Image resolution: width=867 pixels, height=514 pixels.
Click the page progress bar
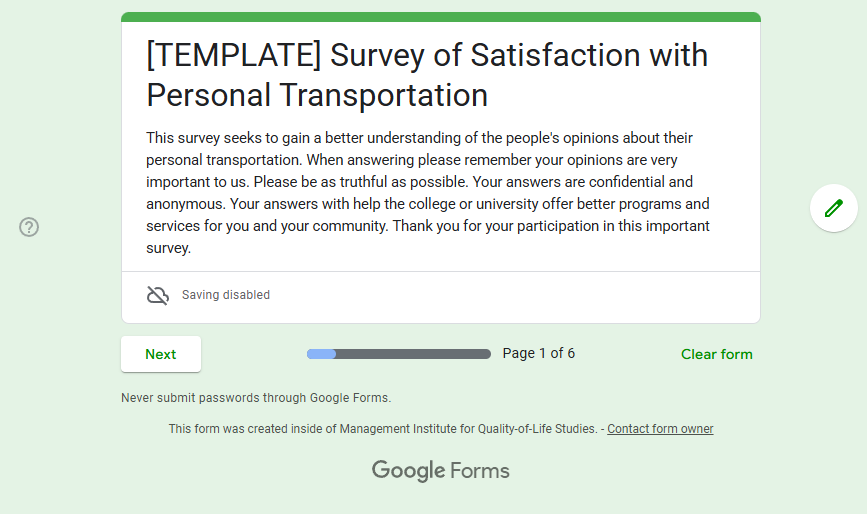[398, 354]
